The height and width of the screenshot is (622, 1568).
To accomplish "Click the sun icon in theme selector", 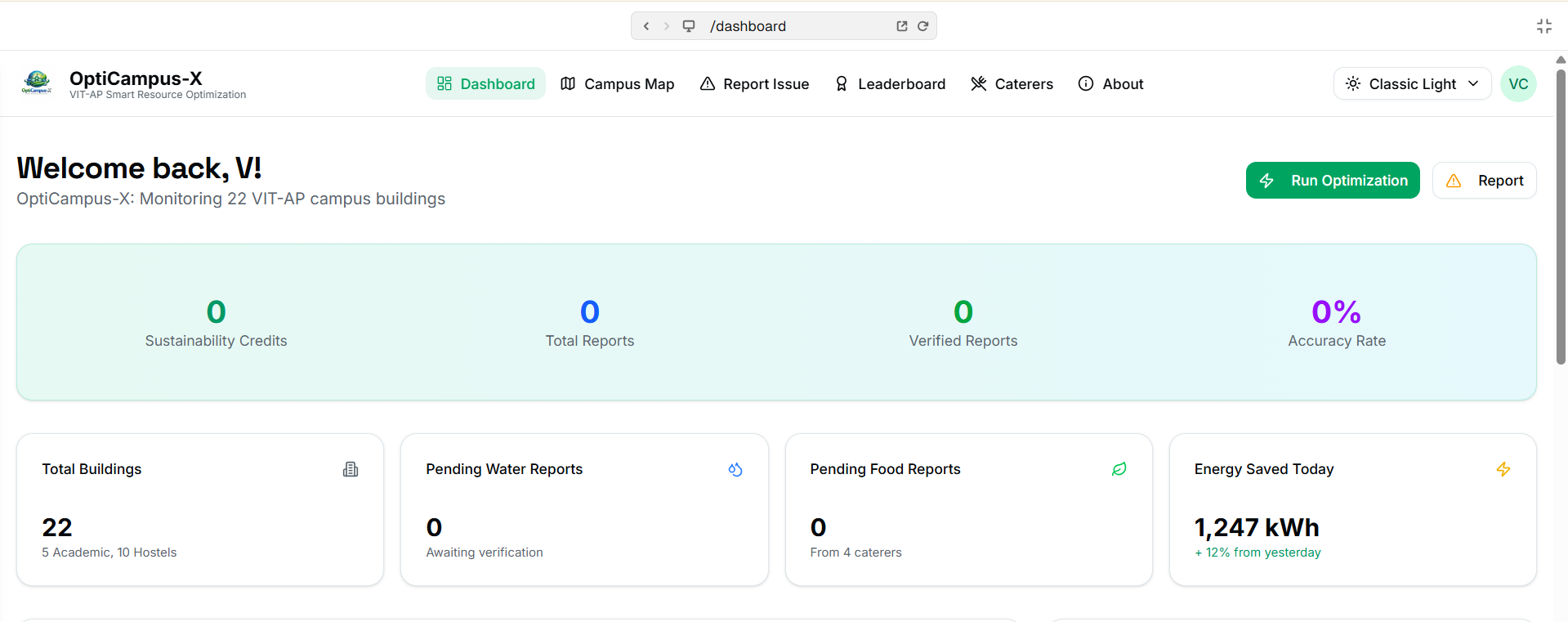I will click(x=1353, y=83).
